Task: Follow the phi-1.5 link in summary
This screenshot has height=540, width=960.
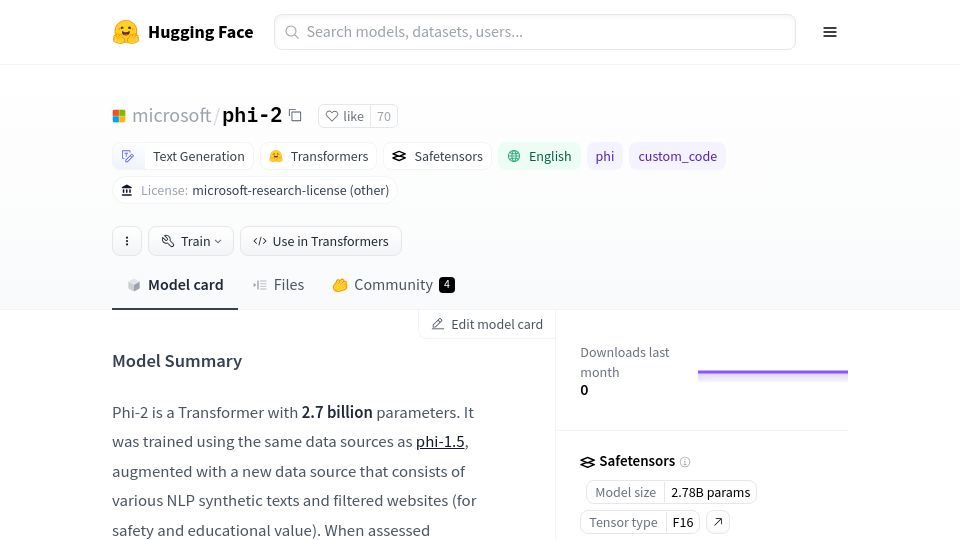Action: coord(440,441)
